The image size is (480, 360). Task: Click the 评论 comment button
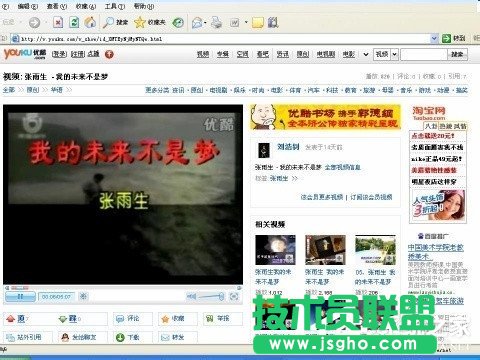[133, 319]
